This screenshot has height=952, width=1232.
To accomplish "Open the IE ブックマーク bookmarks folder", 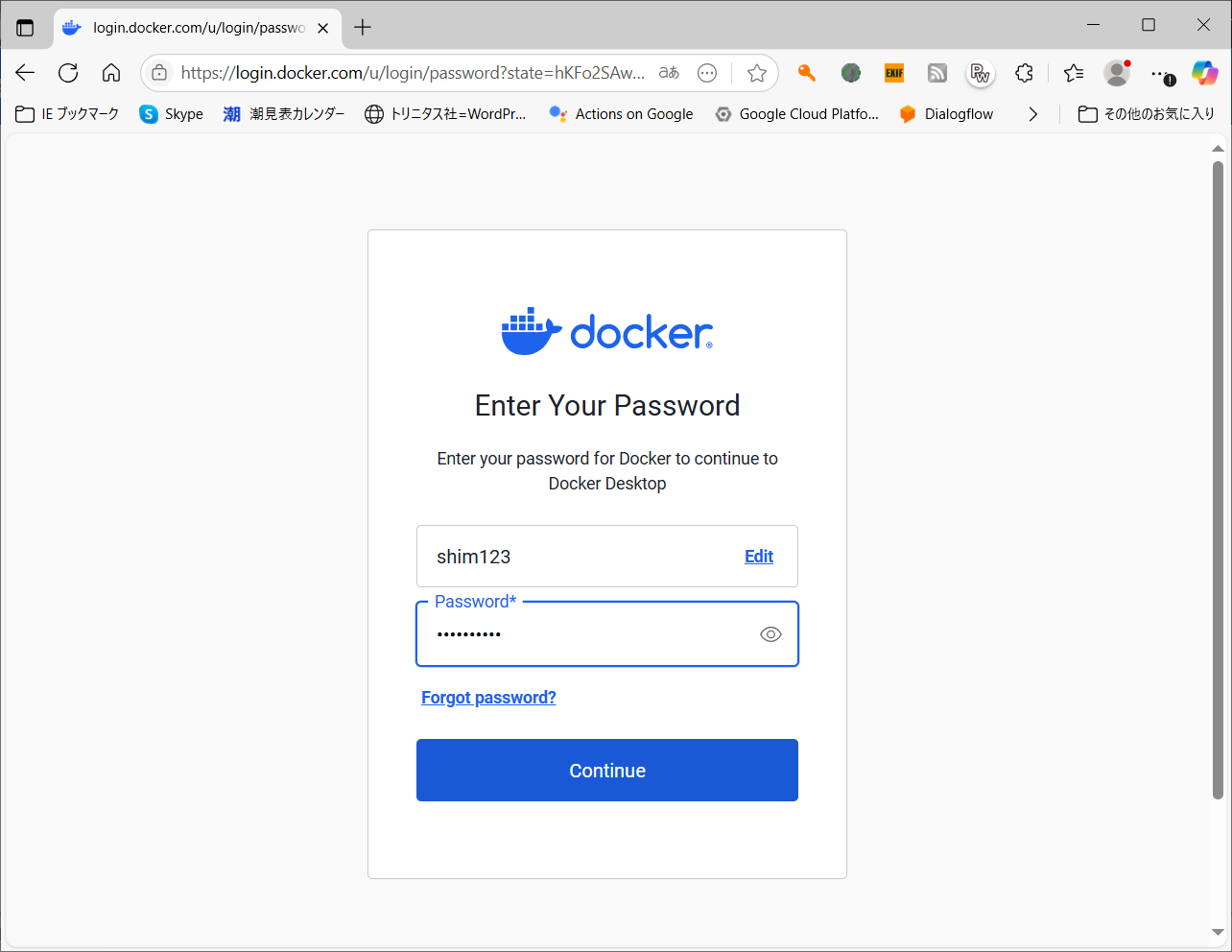I will click(67, 114).
